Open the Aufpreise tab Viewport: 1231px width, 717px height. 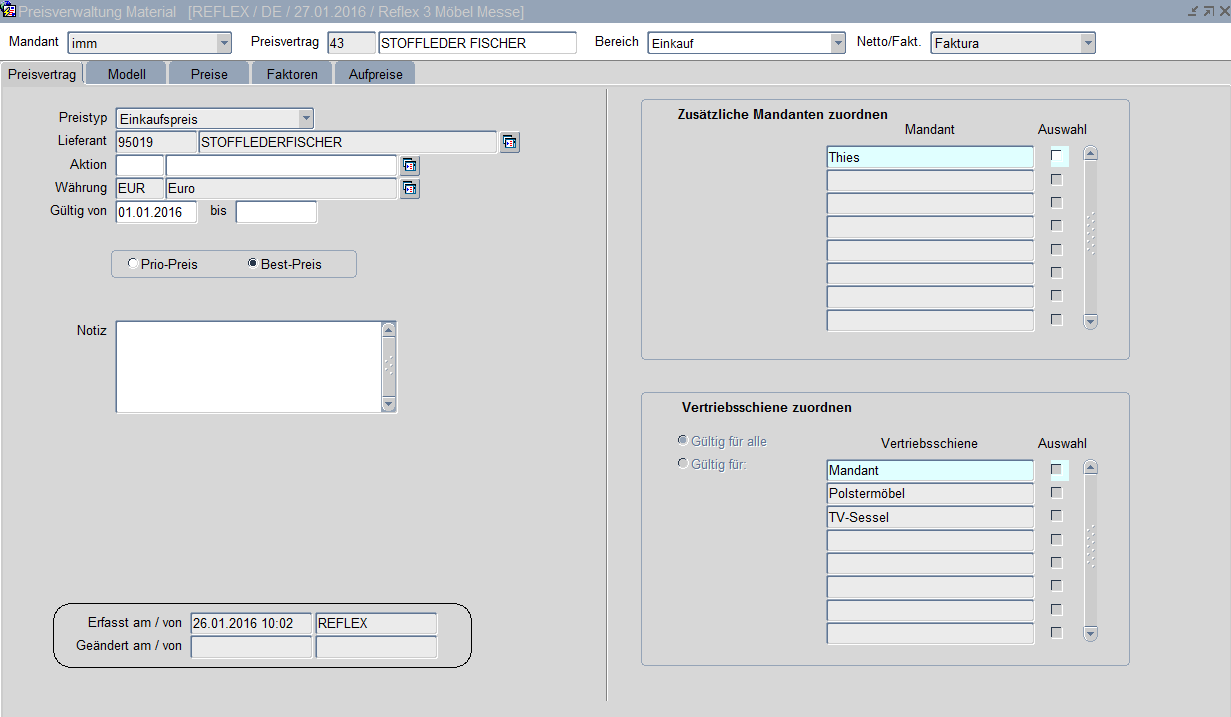tap(374, 74)
